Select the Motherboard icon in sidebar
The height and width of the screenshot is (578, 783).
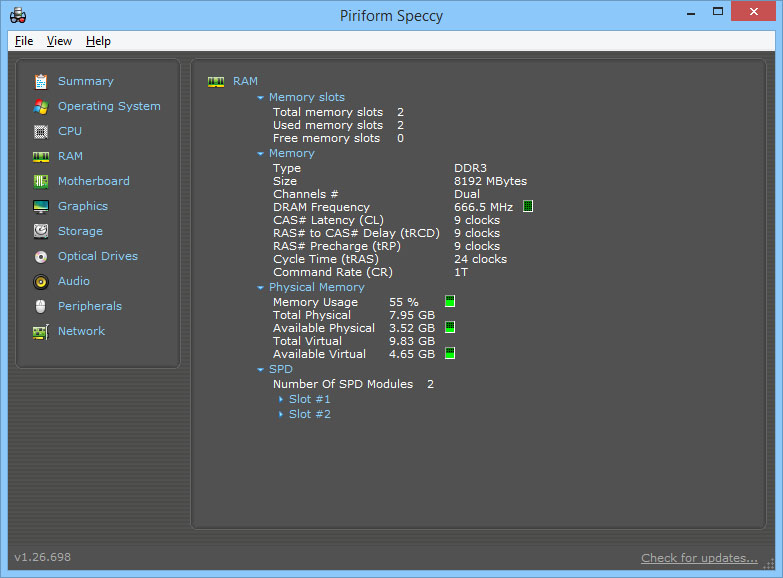point(40,181)
